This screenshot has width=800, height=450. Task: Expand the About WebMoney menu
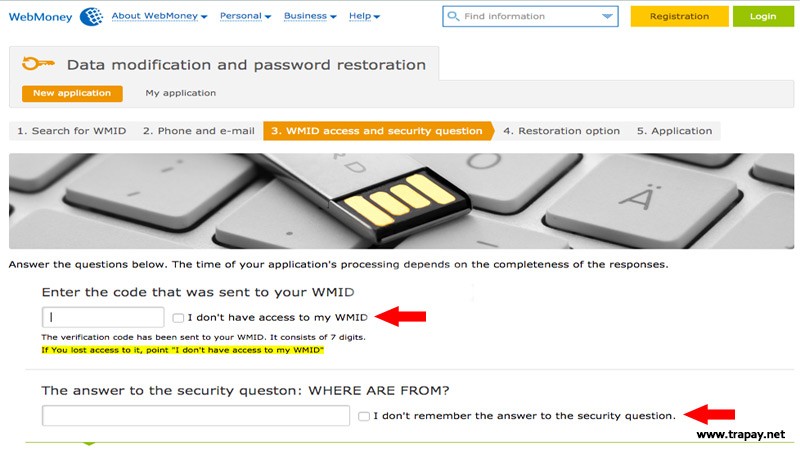tap(159, 16)
